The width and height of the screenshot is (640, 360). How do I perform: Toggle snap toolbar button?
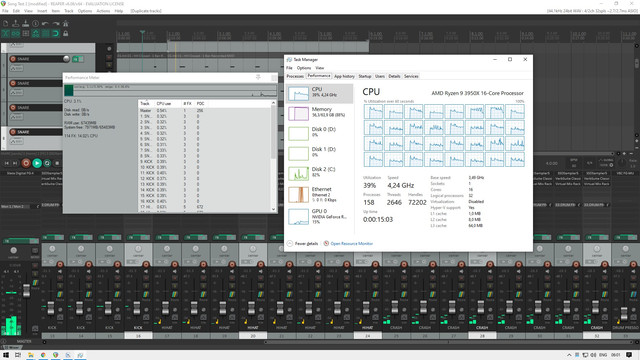point(56,33)
